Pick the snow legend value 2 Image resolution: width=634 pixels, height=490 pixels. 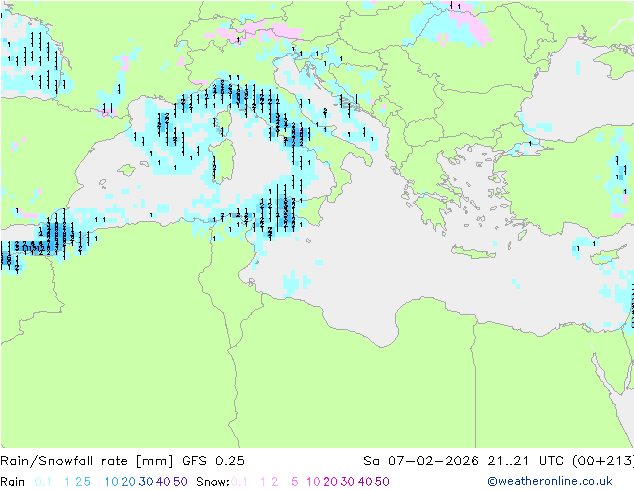[x=275, y=482]
